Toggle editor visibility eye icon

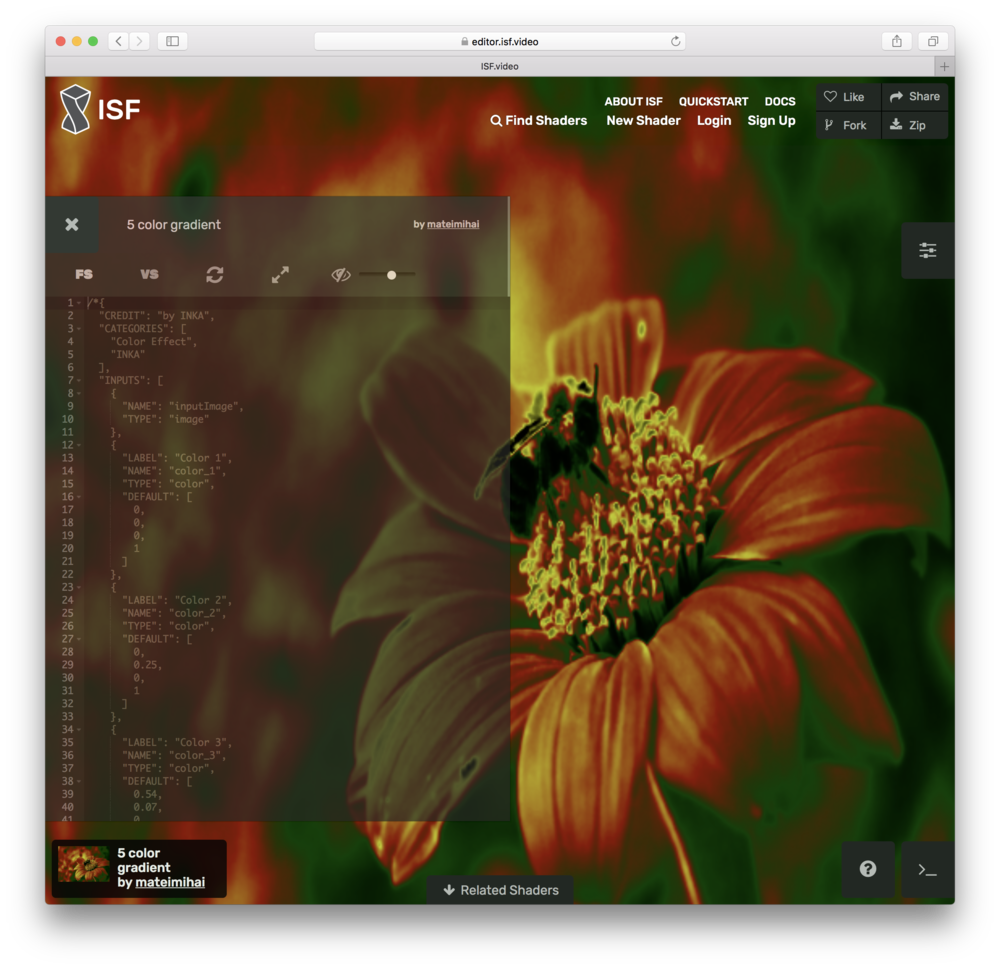coord(341,274)
